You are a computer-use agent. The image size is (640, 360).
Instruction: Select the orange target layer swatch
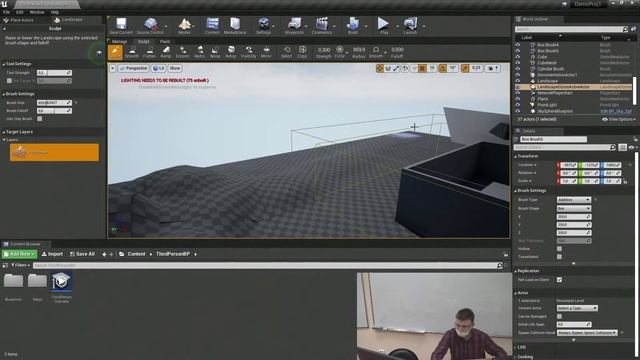coord(54,152)
